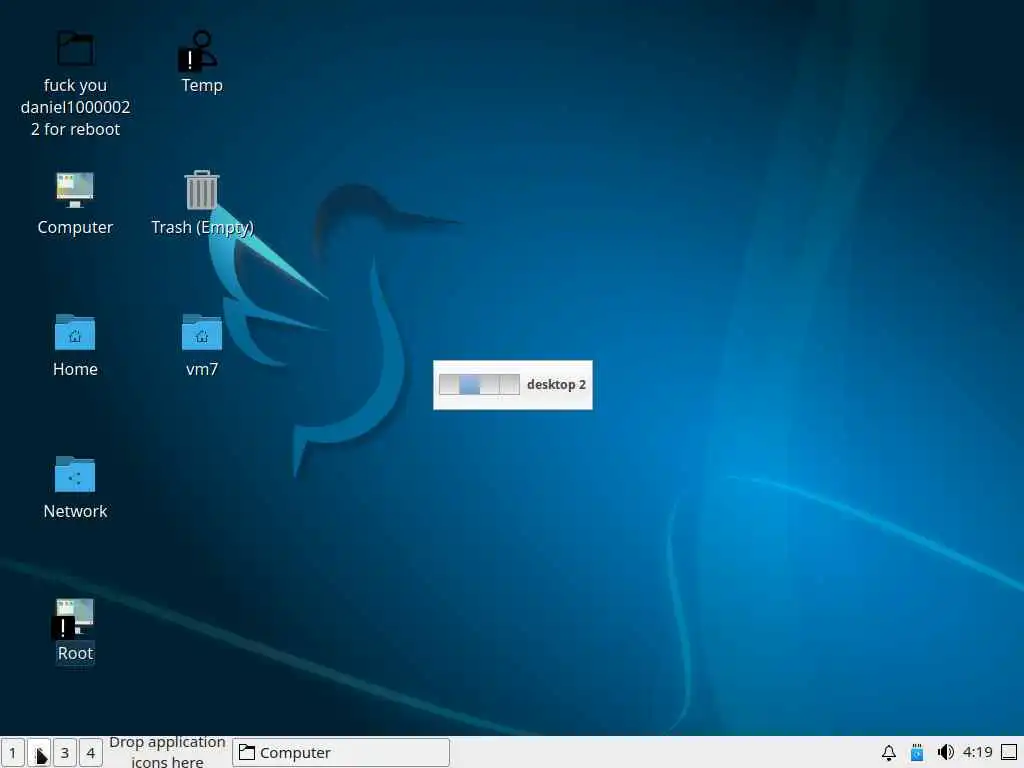Select the Network folder icon
Viewport: 1024px width, 768px height.
tap(75, 473)
